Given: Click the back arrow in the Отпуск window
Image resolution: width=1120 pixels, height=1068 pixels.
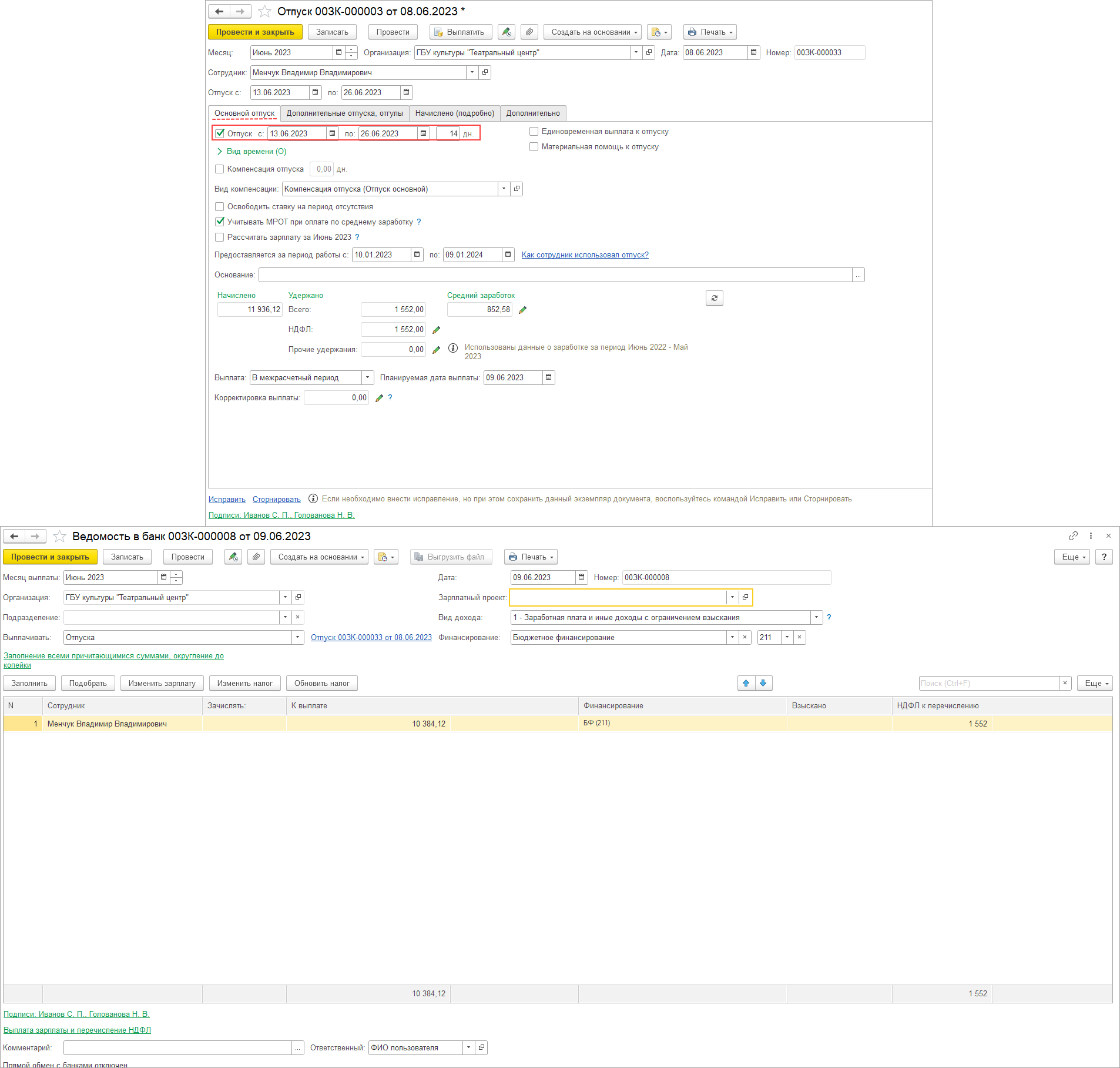Looking at the screenshot, I should [x=219, y=11].
